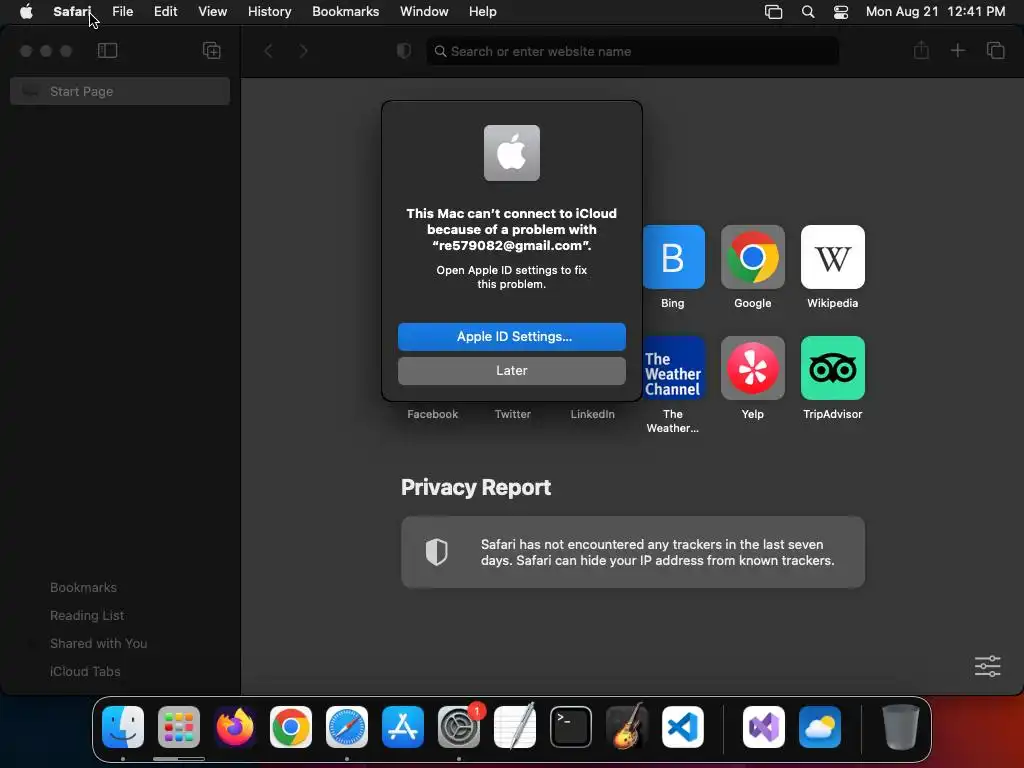Open the Facebook favorite
The image size is (1024, 768).
point(432,414)
